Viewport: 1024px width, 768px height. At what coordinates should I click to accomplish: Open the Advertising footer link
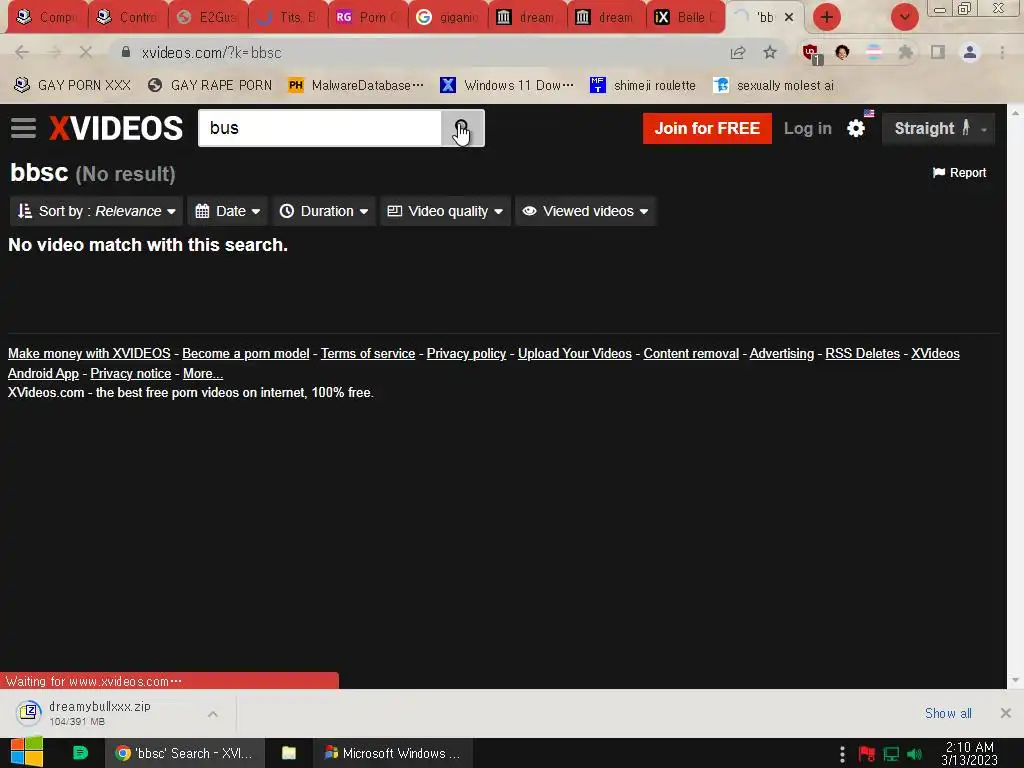point(782,353)
